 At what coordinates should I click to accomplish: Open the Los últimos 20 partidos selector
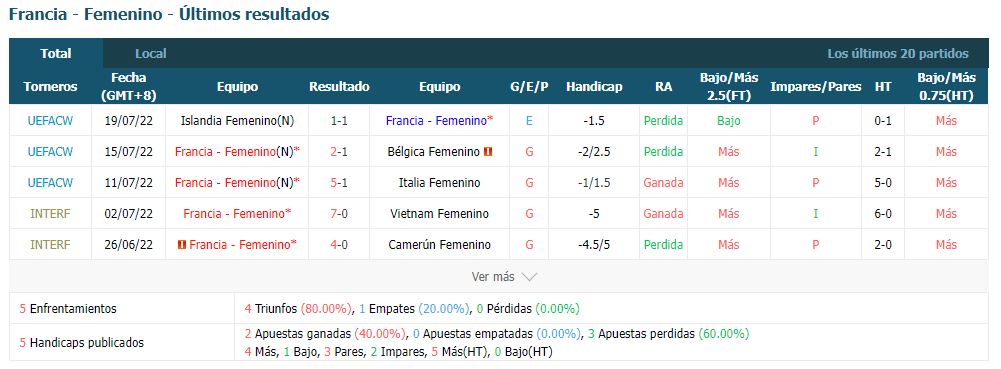click(x=898, y=54)
